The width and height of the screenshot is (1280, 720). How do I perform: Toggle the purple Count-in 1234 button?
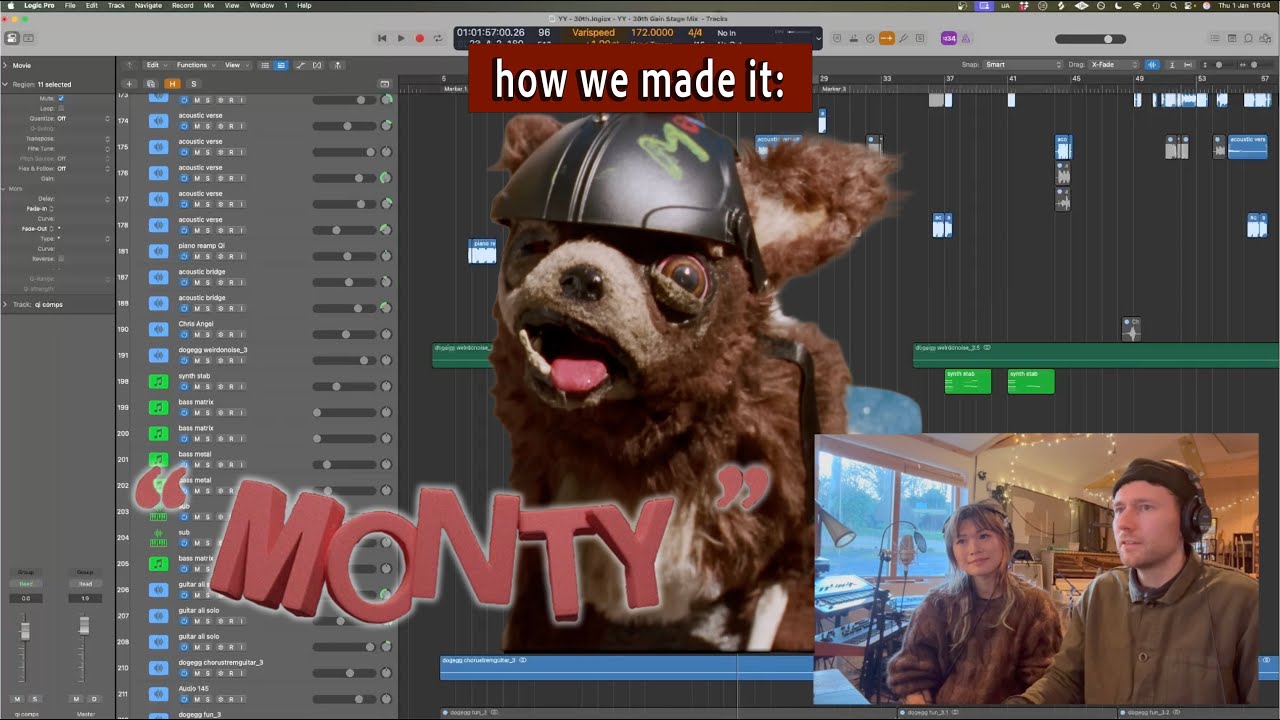point(949,38)
